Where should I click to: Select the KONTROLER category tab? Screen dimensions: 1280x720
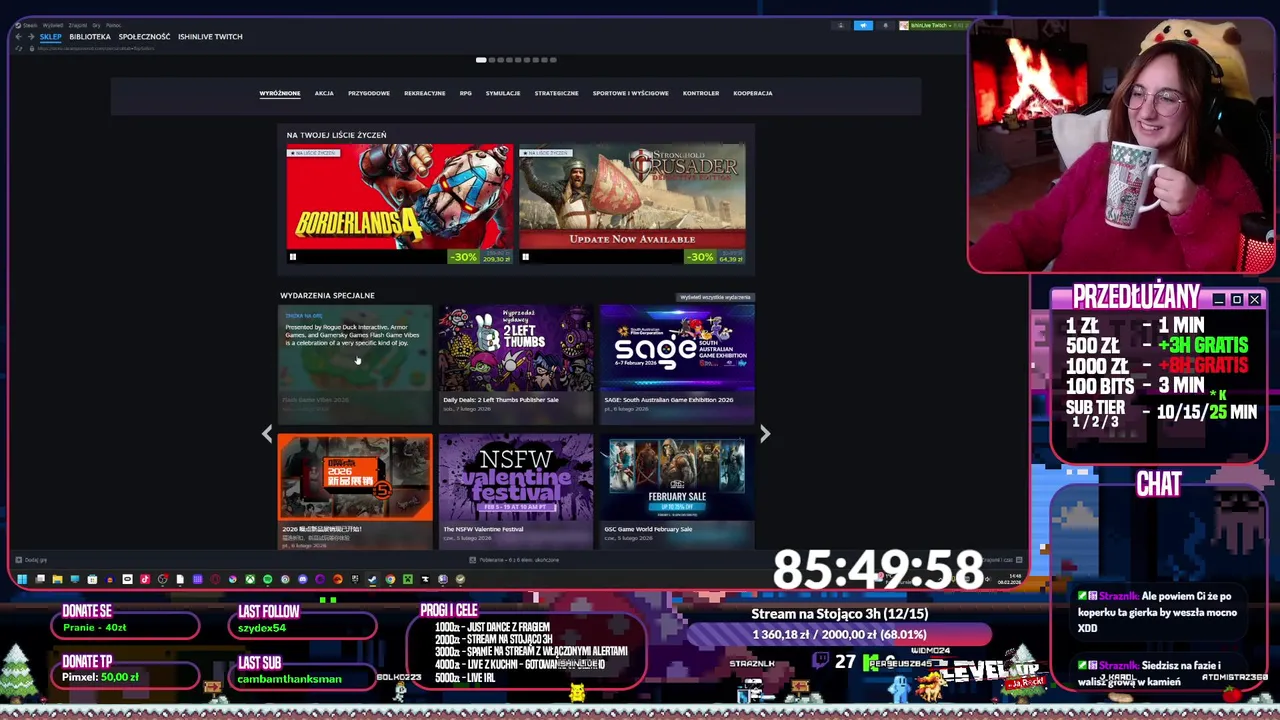point(701,93)
